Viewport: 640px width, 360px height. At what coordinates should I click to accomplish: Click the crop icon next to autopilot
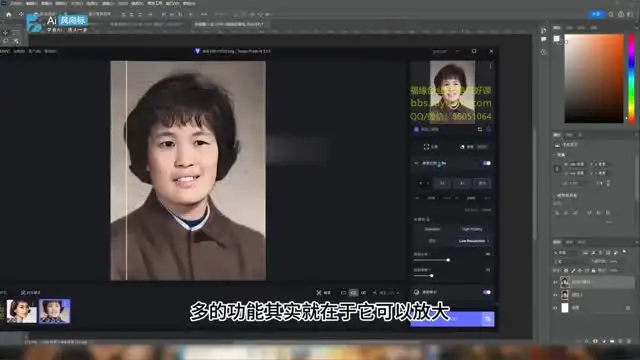click(480, 129)
